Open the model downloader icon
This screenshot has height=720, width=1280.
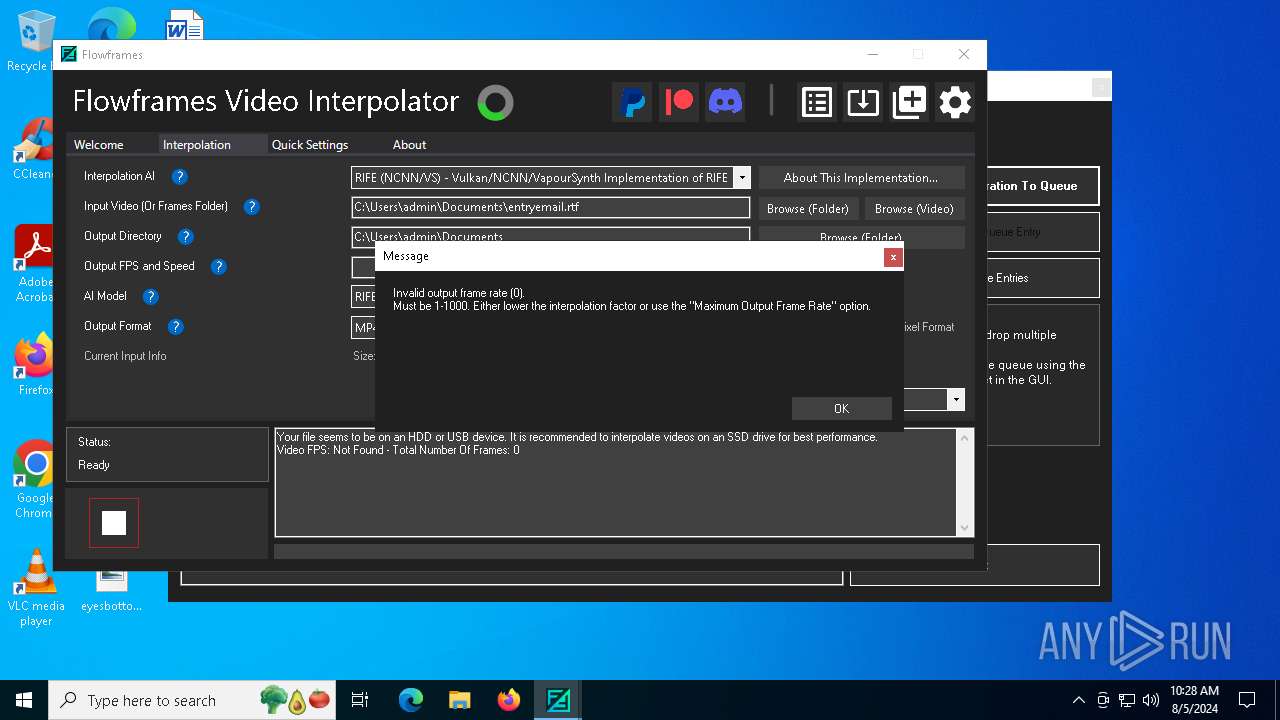click(863, 102)
